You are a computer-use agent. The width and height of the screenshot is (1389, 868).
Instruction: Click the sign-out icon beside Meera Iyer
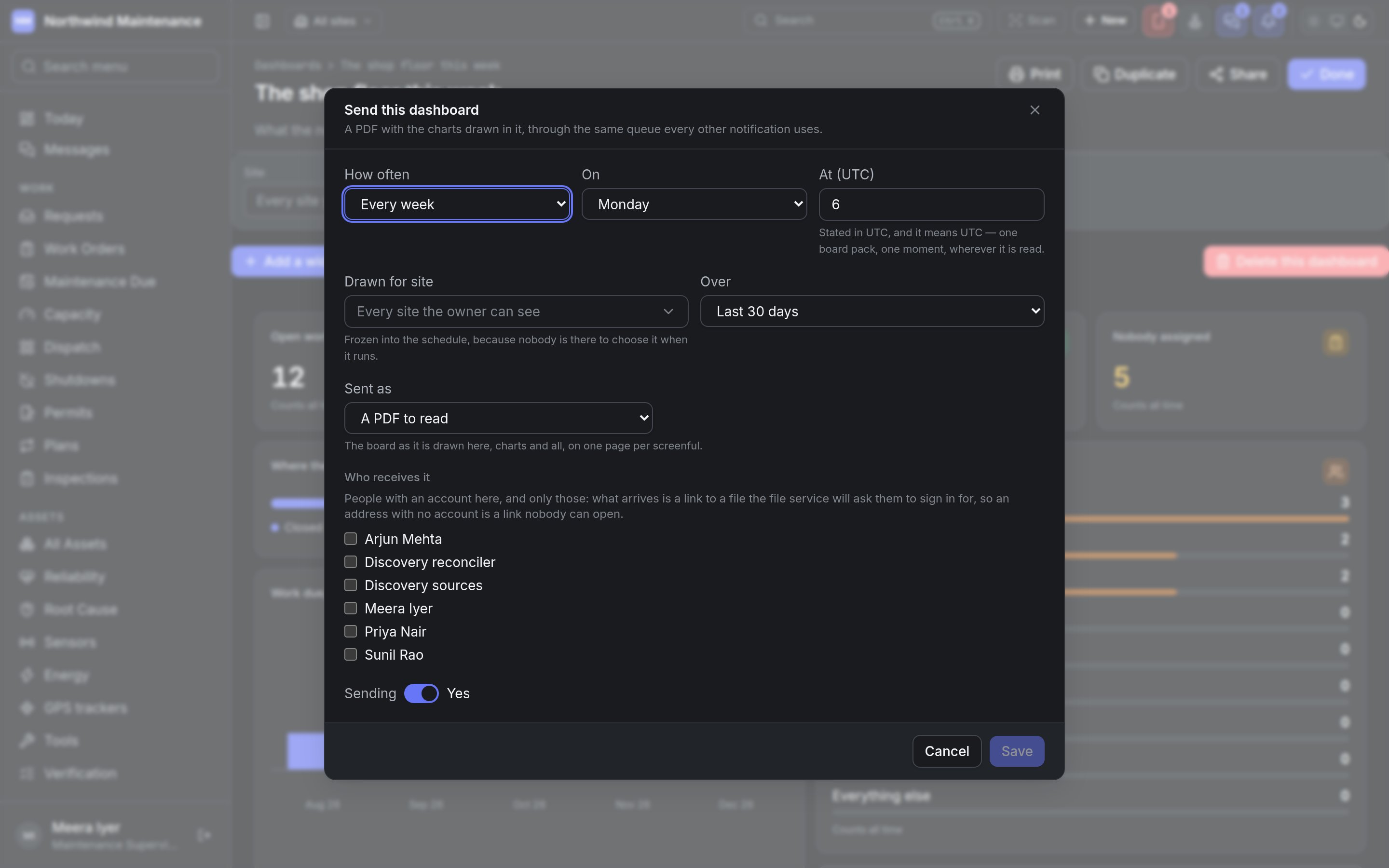[204, 835]
